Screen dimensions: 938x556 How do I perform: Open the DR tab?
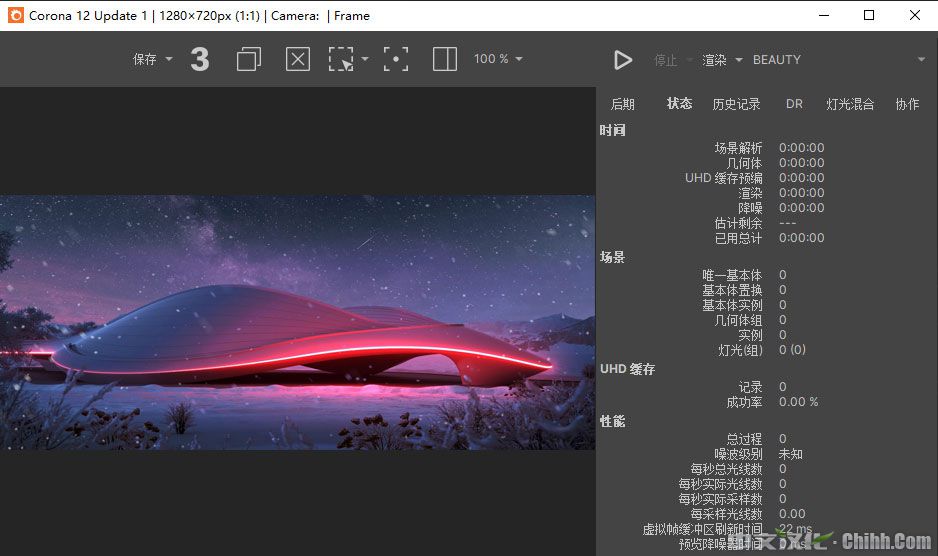(x=794, y=104)
